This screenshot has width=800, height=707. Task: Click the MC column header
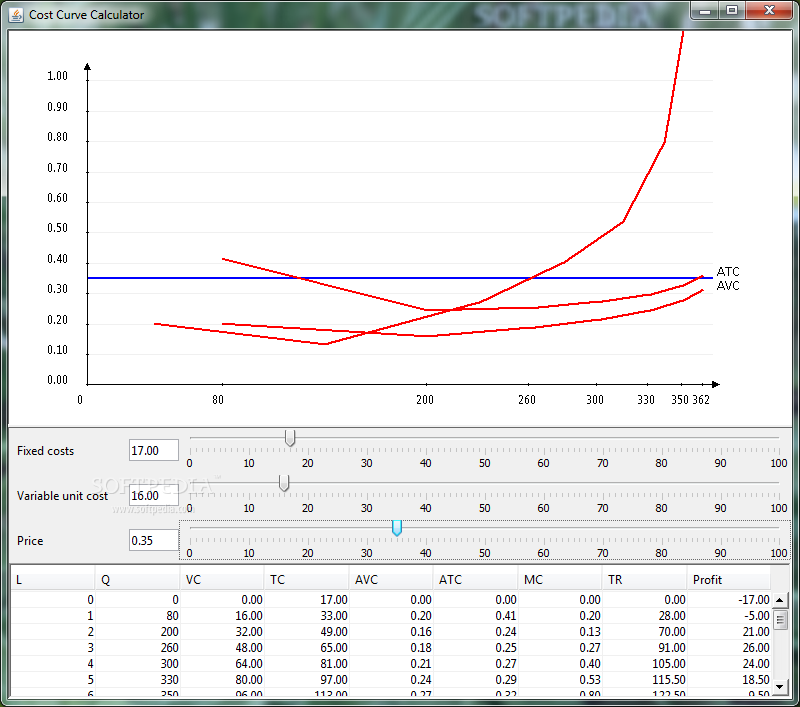pyautogui.click(x=560, y=579)
